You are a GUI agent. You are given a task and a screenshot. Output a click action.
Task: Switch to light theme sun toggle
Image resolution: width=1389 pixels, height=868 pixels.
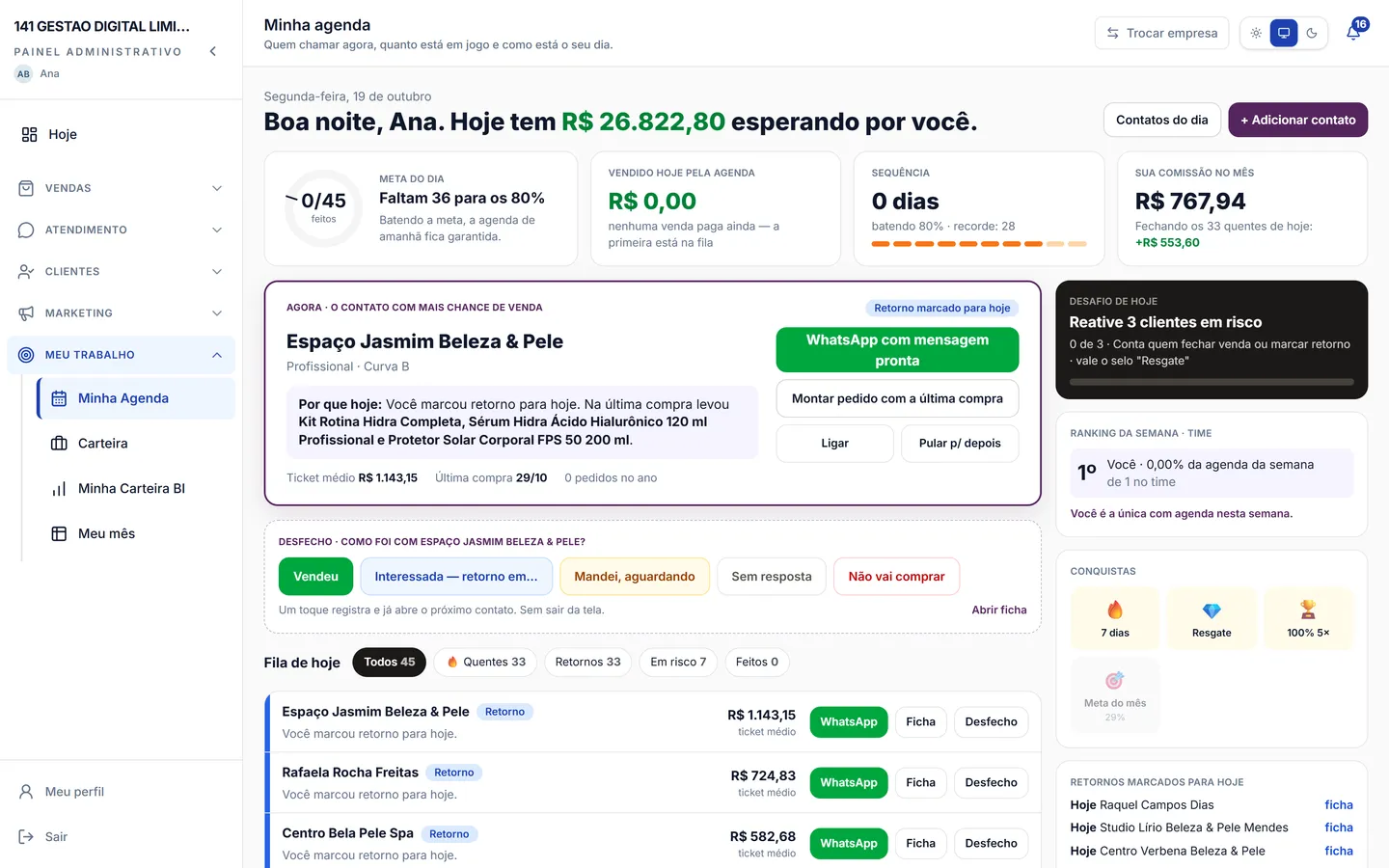[x=1256, y=33]
